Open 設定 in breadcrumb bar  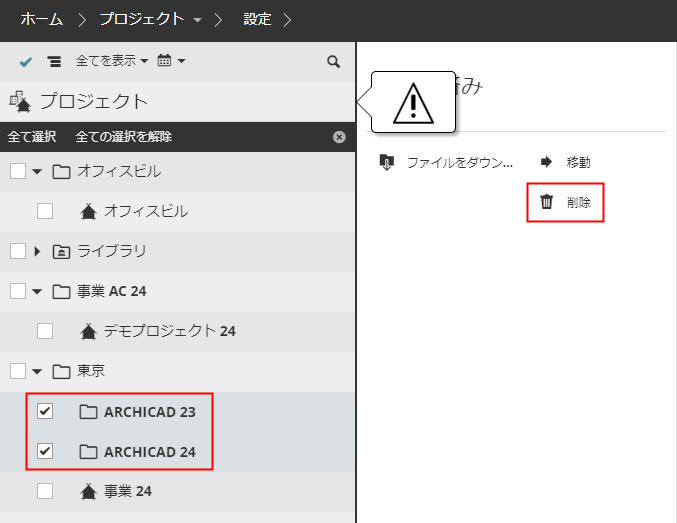[257, 19]
